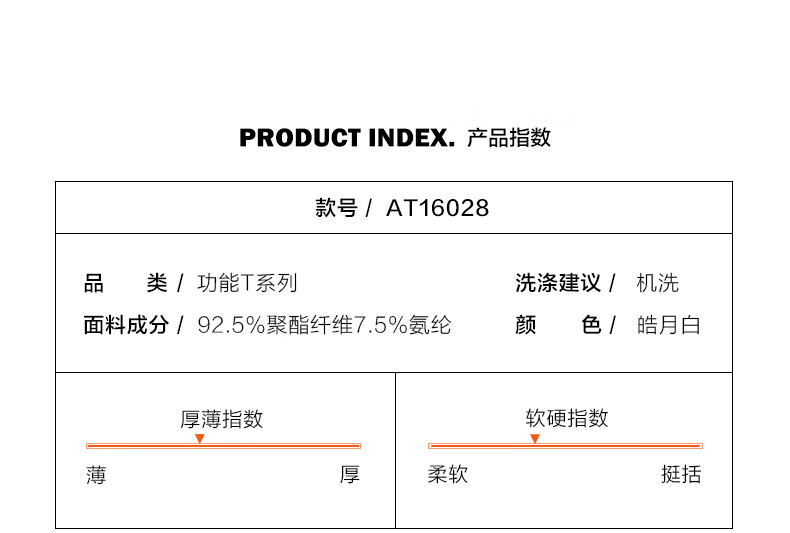Screen dimensions: 790x533
Task: Click the 颜色 color label
Action: [558, 325]
